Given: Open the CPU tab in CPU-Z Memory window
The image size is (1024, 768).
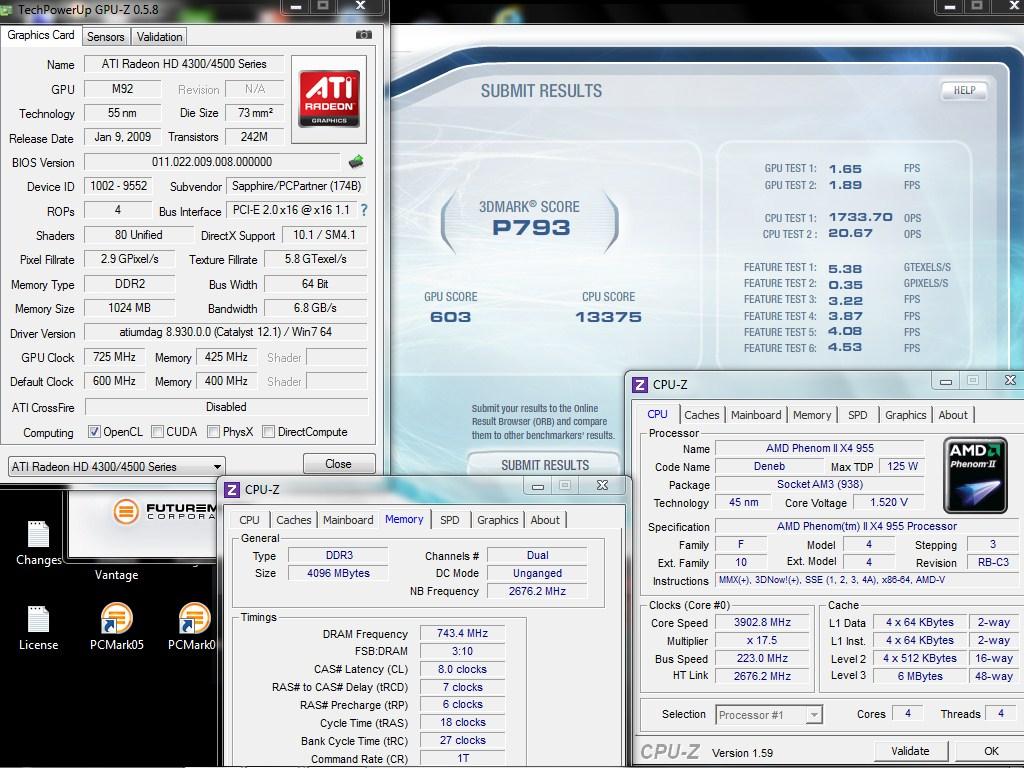Looking at the screenshot, I should click(x=249, y=520).
